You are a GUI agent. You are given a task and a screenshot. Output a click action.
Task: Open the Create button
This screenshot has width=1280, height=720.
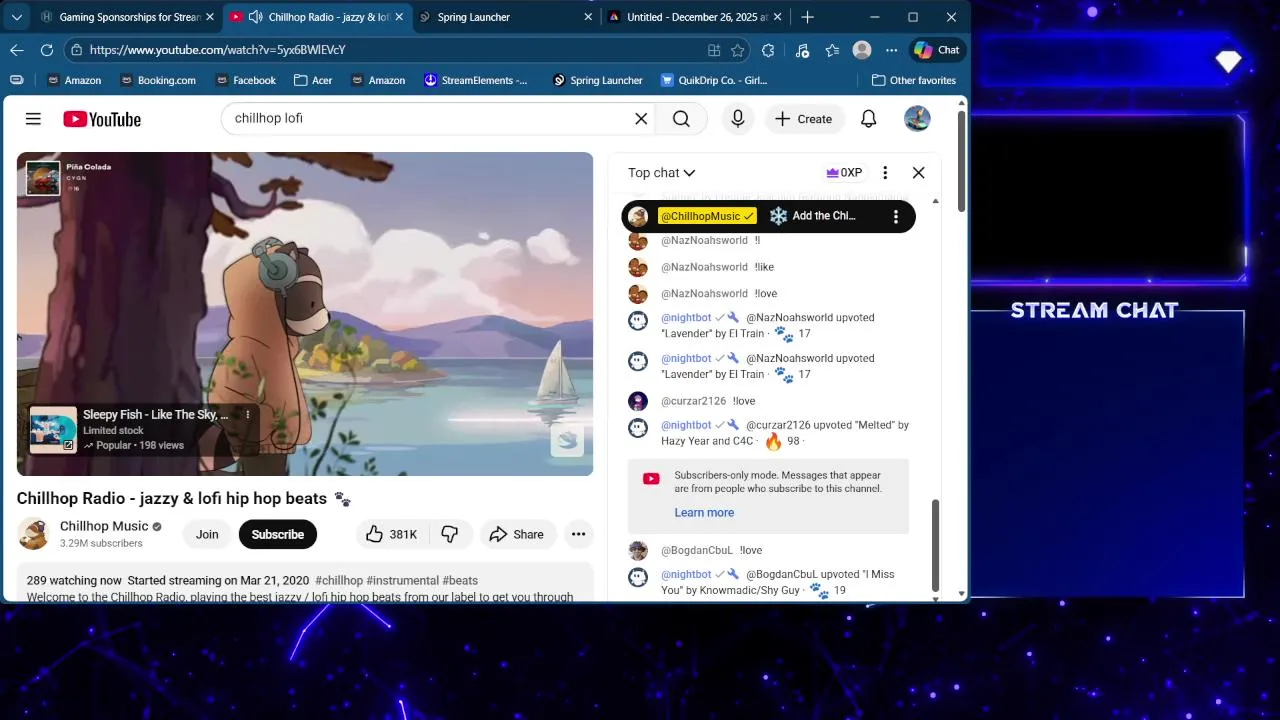pos(803,119)
